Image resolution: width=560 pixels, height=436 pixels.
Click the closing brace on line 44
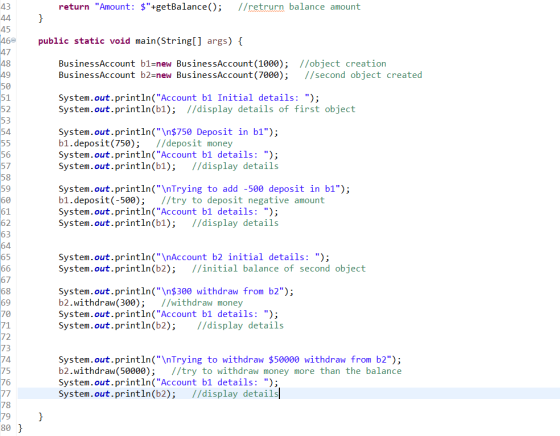[41, 18]
